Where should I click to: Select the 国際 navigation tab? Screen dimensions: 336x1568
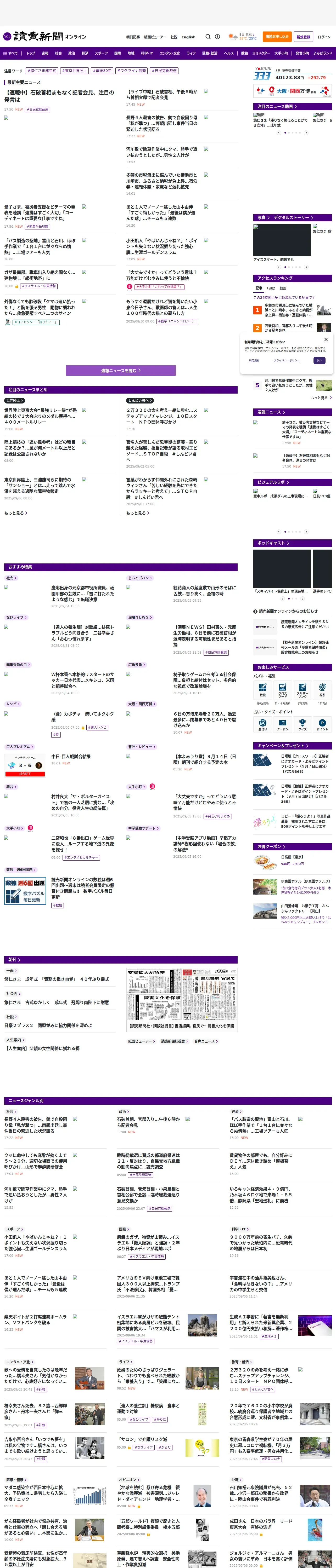click(x=118, y=53)
